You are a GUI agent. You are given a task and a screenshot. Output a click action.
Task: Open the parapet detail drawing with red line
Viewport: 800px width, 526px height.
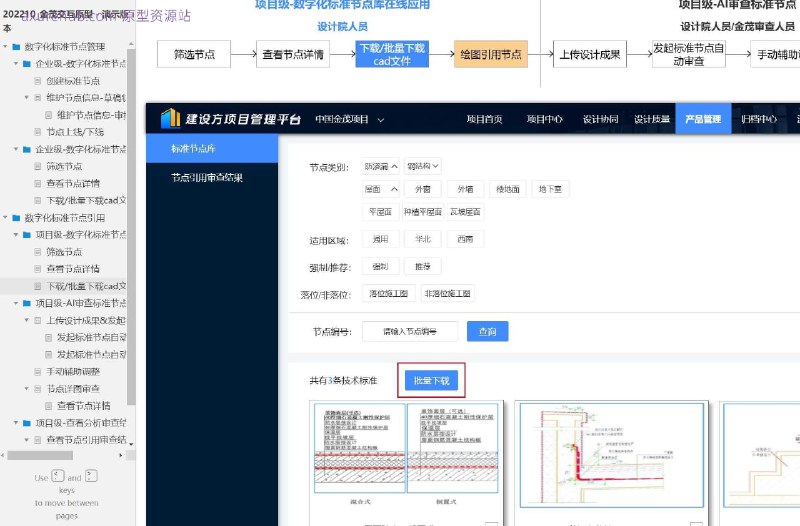(612, 456)
